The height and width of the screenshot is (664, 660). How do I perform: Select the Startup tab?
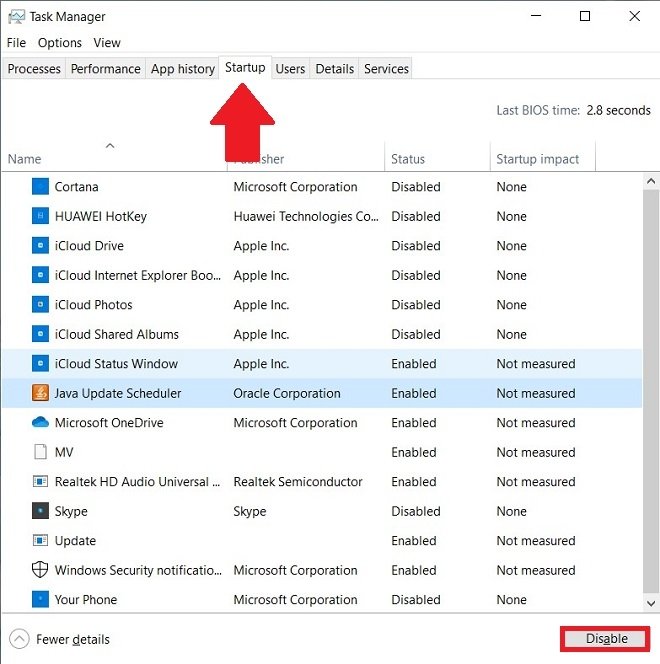[245, 67]
